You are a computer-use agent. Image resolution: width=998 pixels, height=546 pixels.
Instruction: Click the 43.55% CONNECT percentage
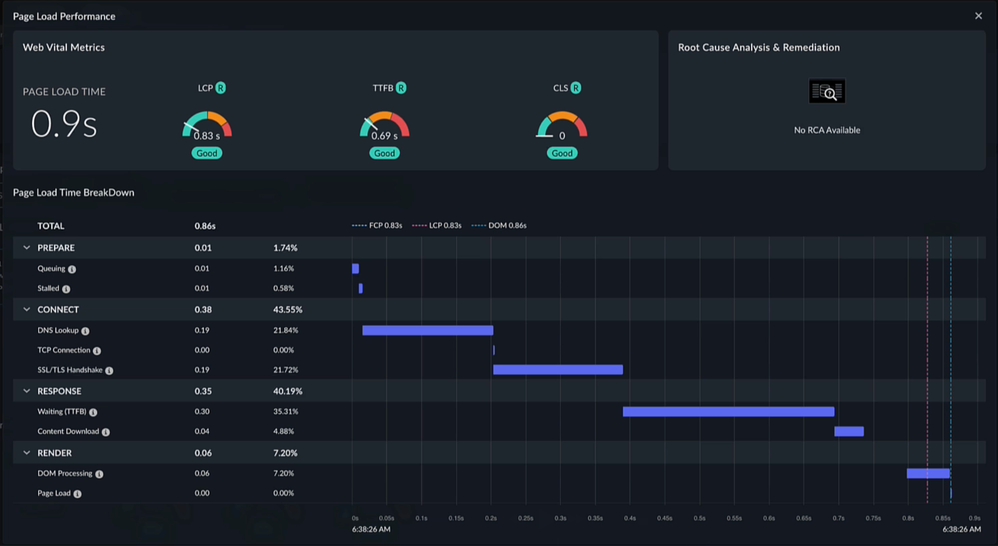pyautogui.click(x=288, y=309)
